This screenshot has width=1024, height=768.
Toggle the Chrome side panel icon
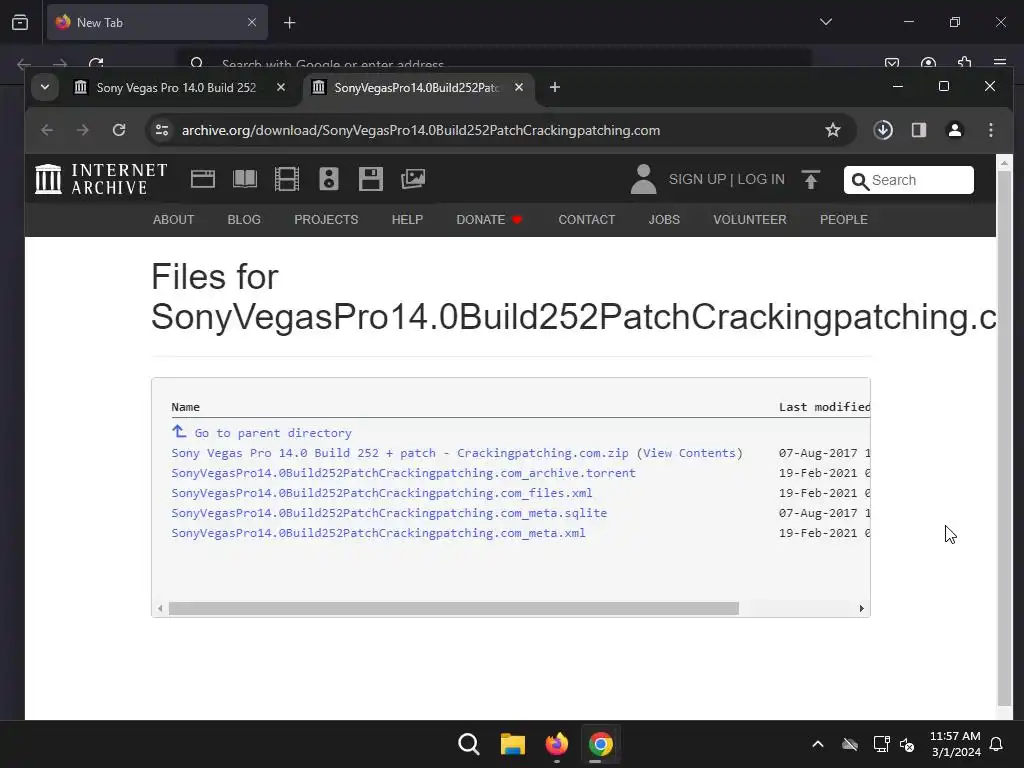(919, 130)
